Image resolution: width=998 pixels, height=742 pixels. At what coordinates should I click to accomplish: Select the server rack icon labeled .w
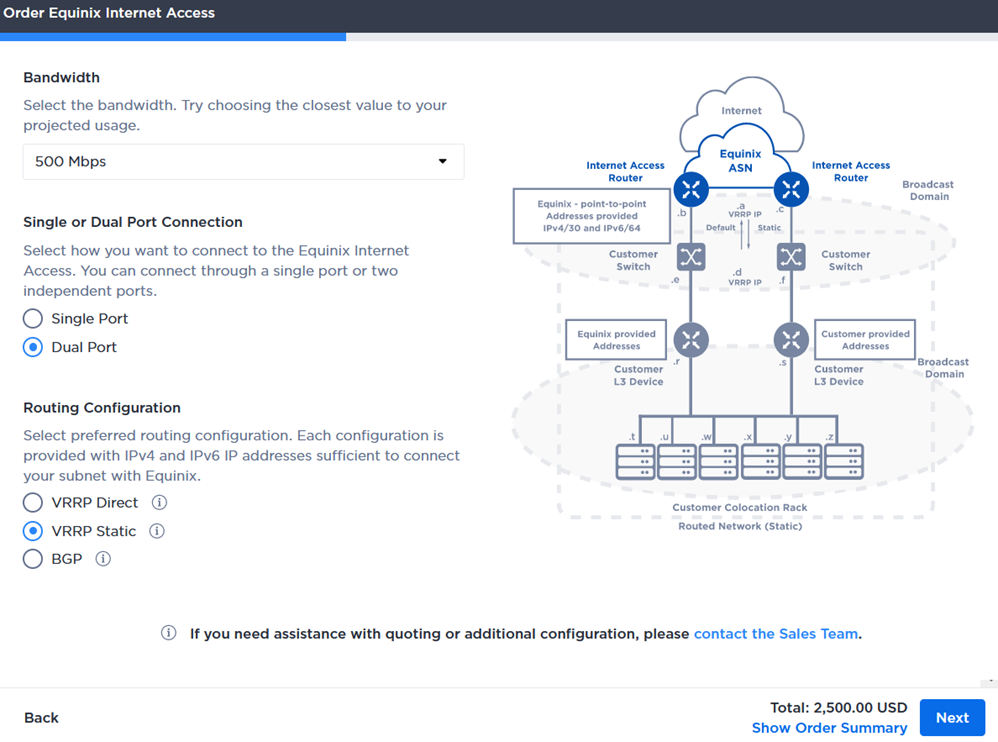point(719,461)
